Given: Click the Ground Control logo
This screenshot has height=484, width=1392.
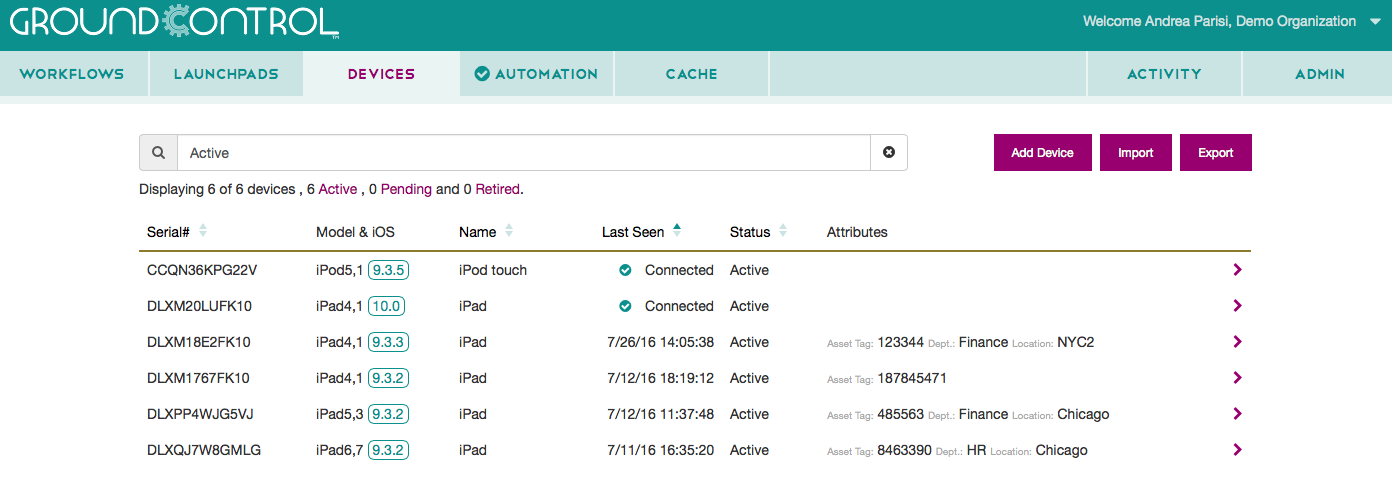Looking at the screenshot, I should [174, 22].
